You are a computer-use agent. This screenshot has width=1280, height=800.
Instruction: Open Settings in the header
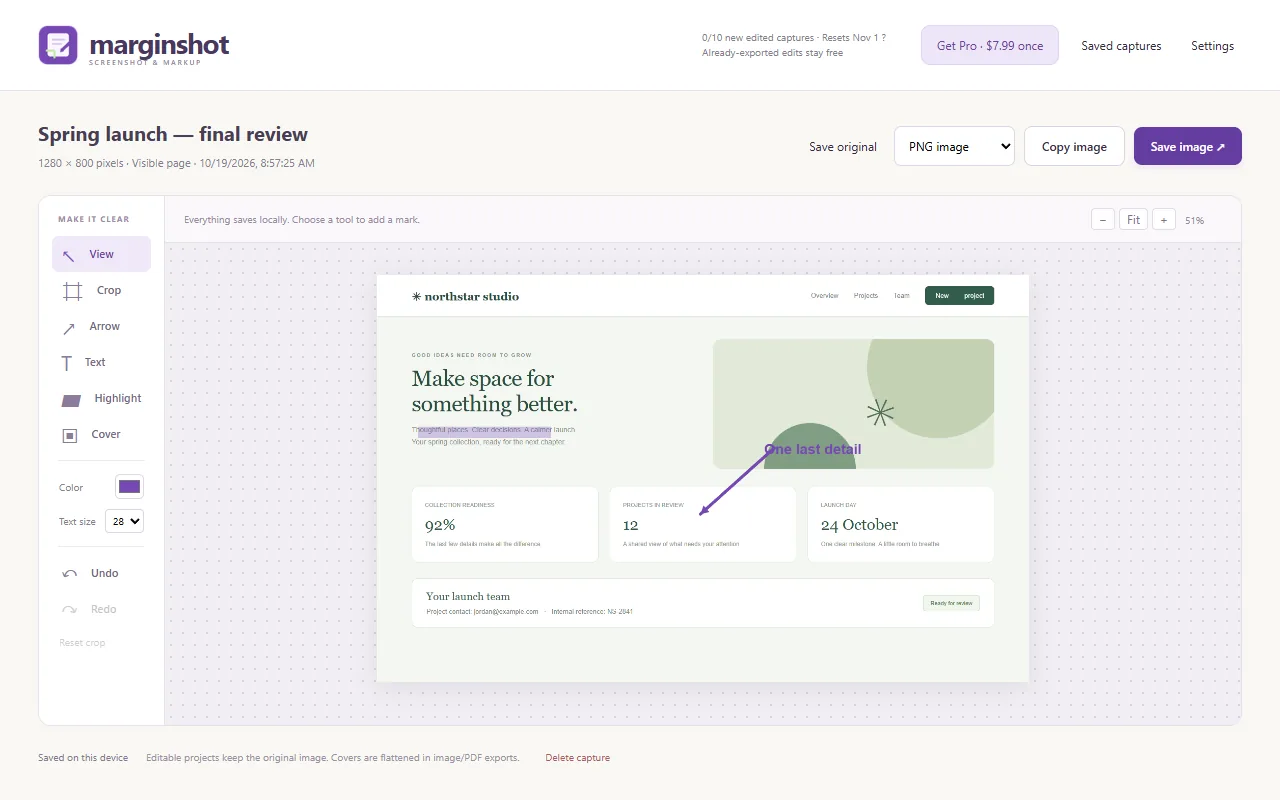1212,46
